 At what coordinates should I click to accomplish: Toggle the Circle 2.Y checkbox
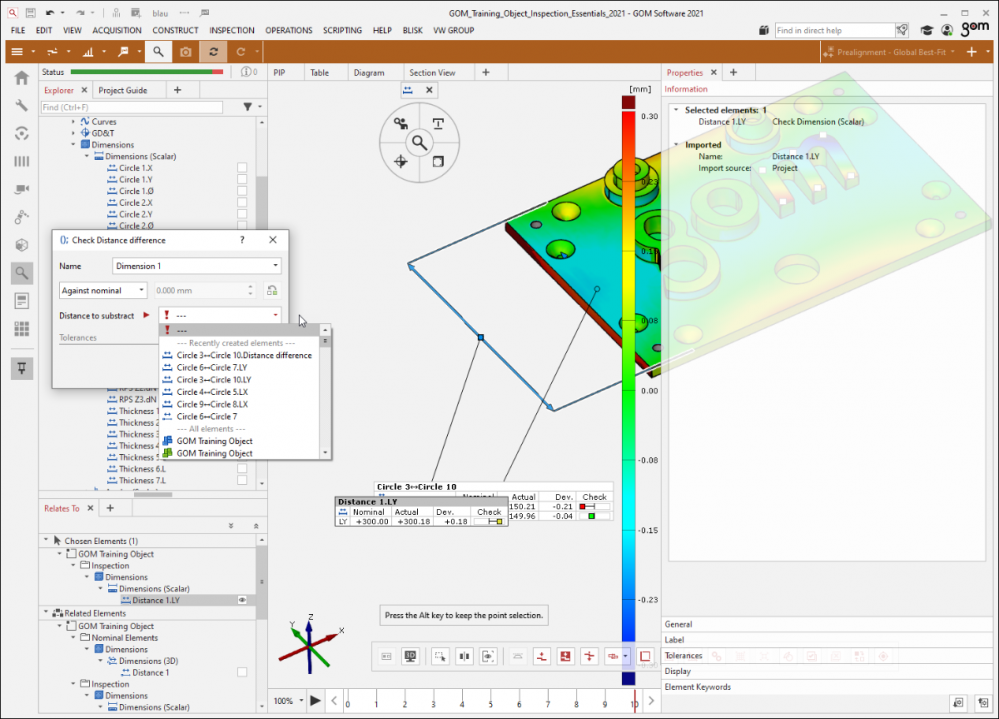click(242, 215)
